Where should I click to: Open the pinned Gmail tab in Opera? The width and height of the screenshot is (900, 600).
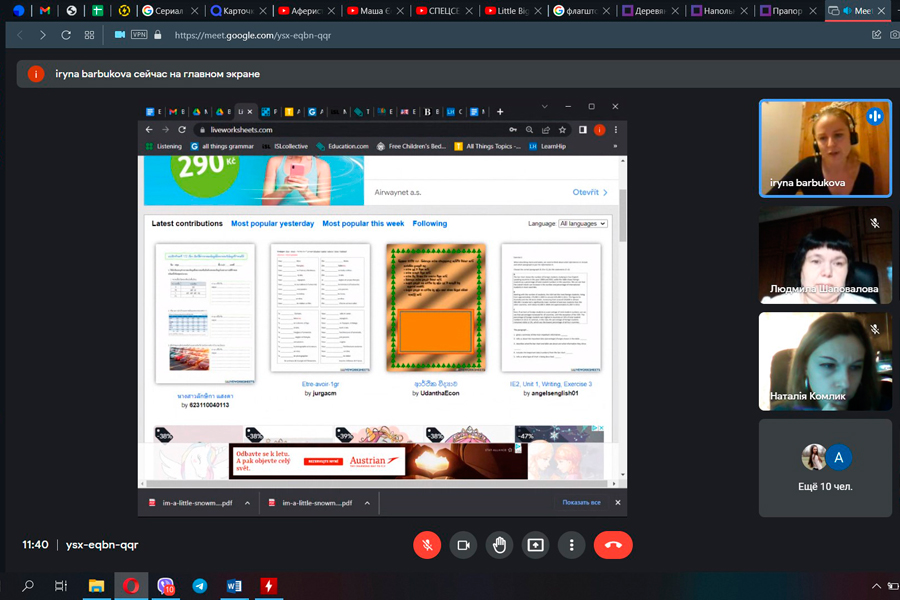click(x=45, y=10)
